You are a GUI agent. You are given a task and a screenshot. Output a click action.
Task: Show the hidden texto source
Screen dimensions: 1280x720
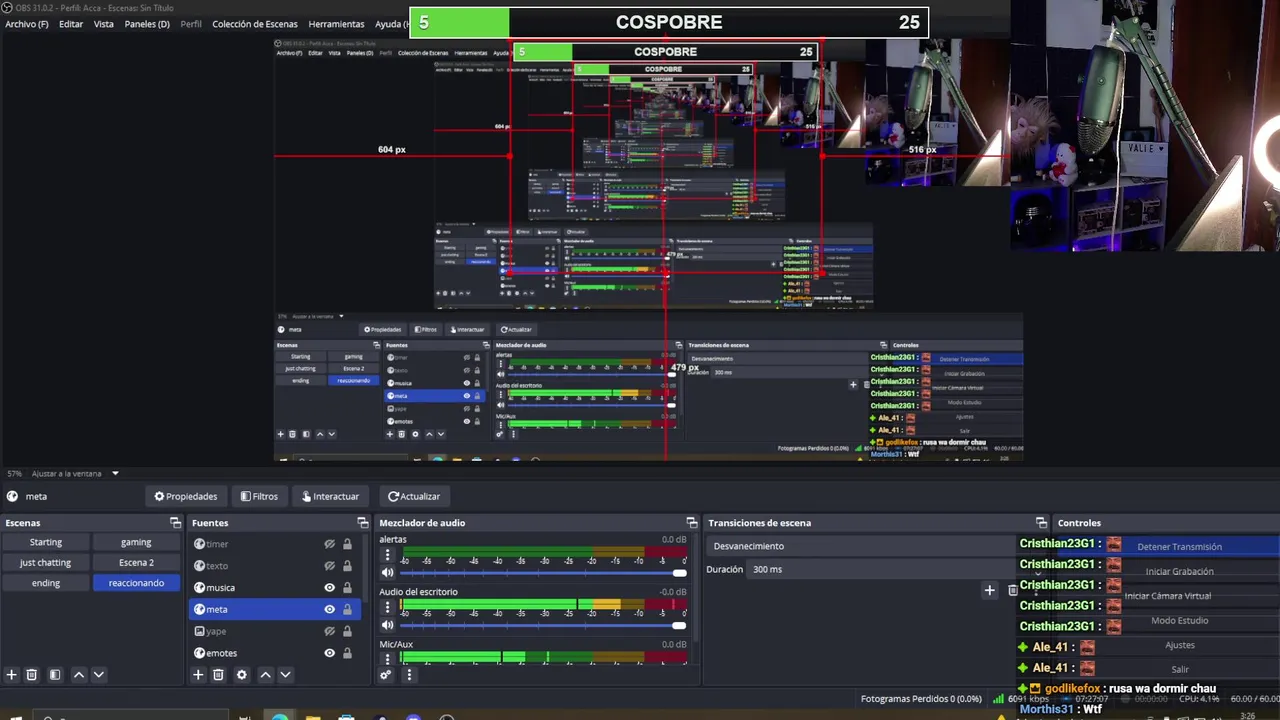point(329,566)
